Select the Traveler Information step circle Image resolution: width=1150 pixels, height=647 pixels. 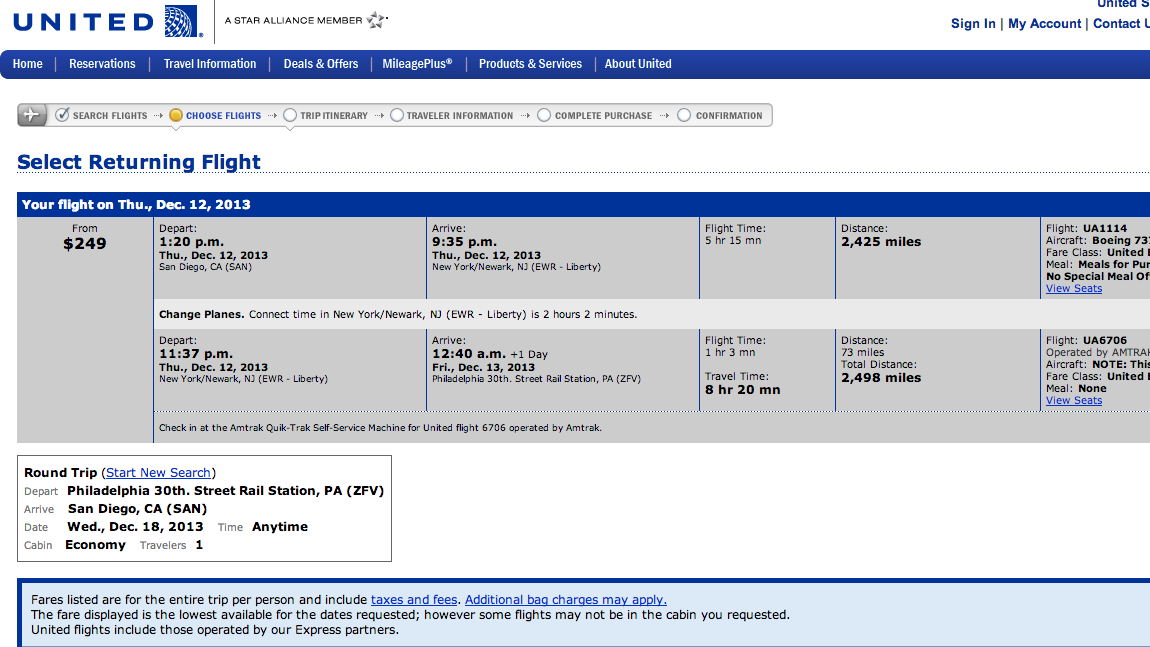pyautogui.click(x=397, y=115)
